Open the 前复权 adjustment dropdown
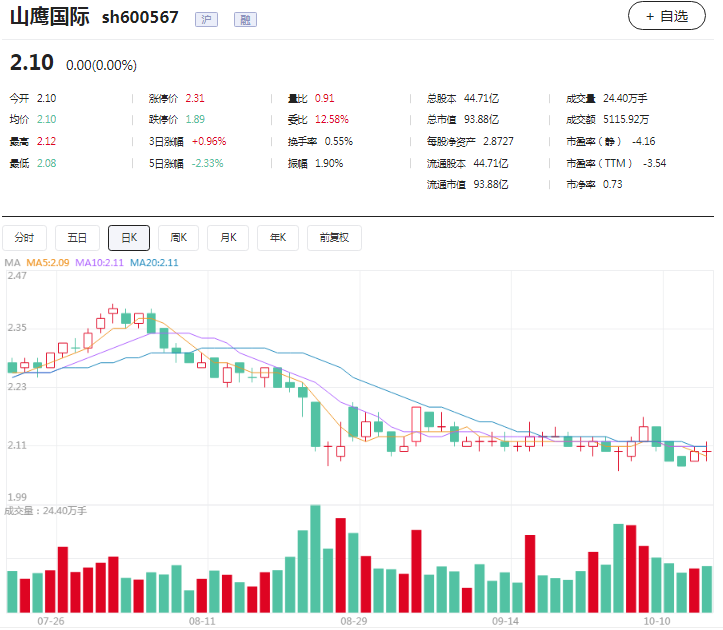Screen dimensions: 723x630 click(x=334, y=238)
